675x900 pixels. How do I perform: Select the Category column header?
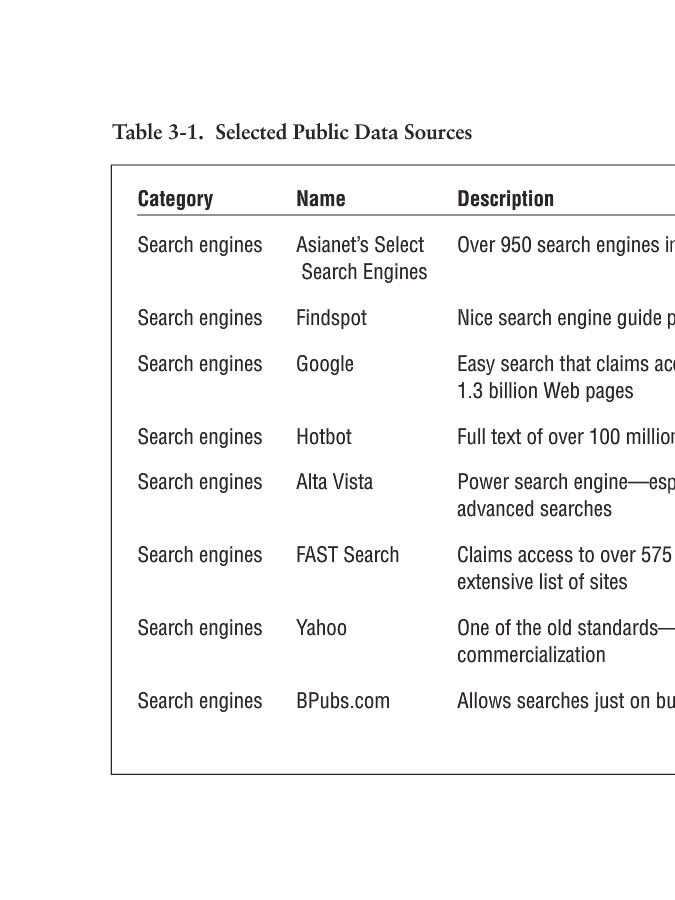coord(175,199)
